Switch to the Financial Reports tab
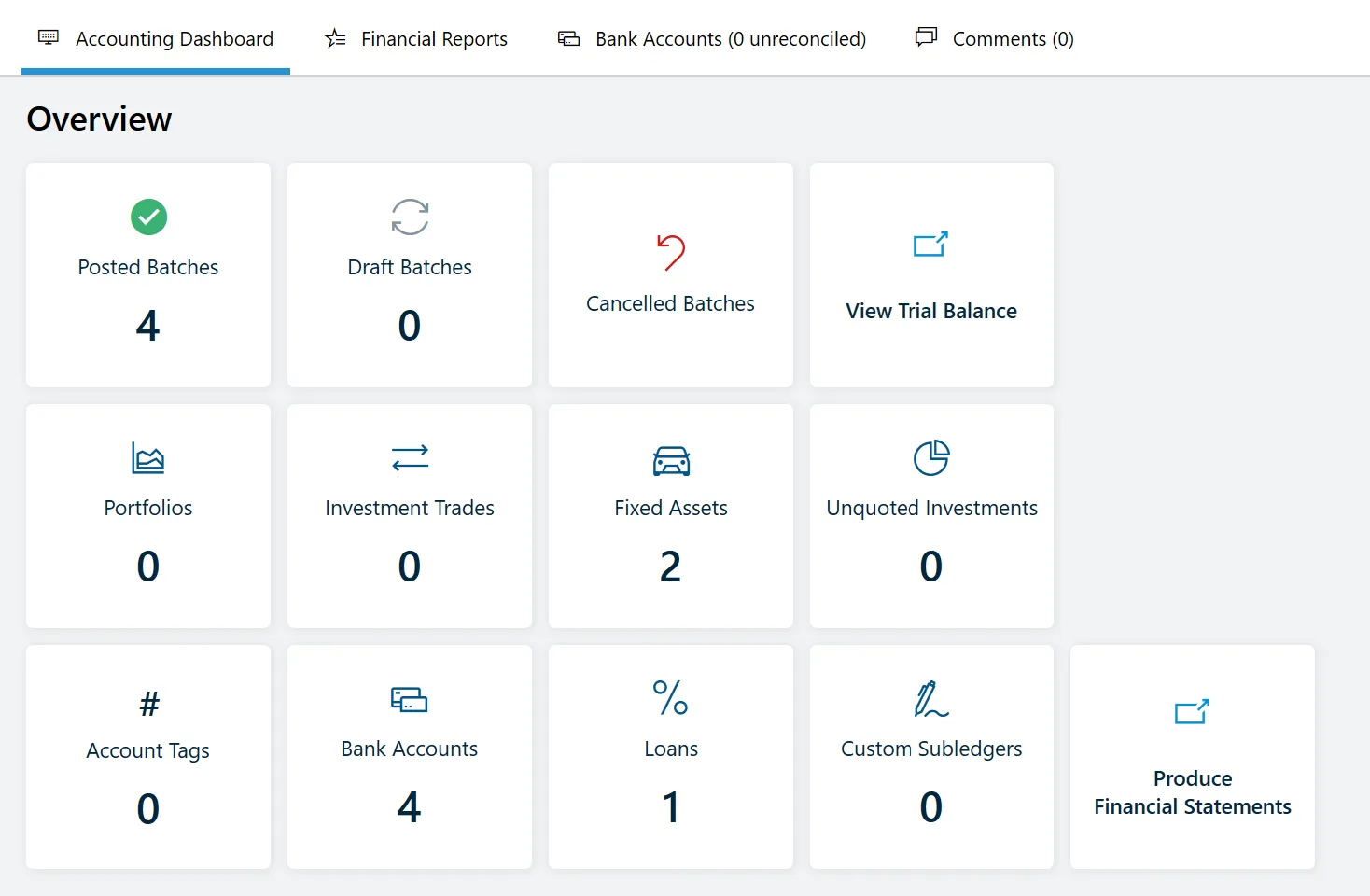 tap(415, 38)
